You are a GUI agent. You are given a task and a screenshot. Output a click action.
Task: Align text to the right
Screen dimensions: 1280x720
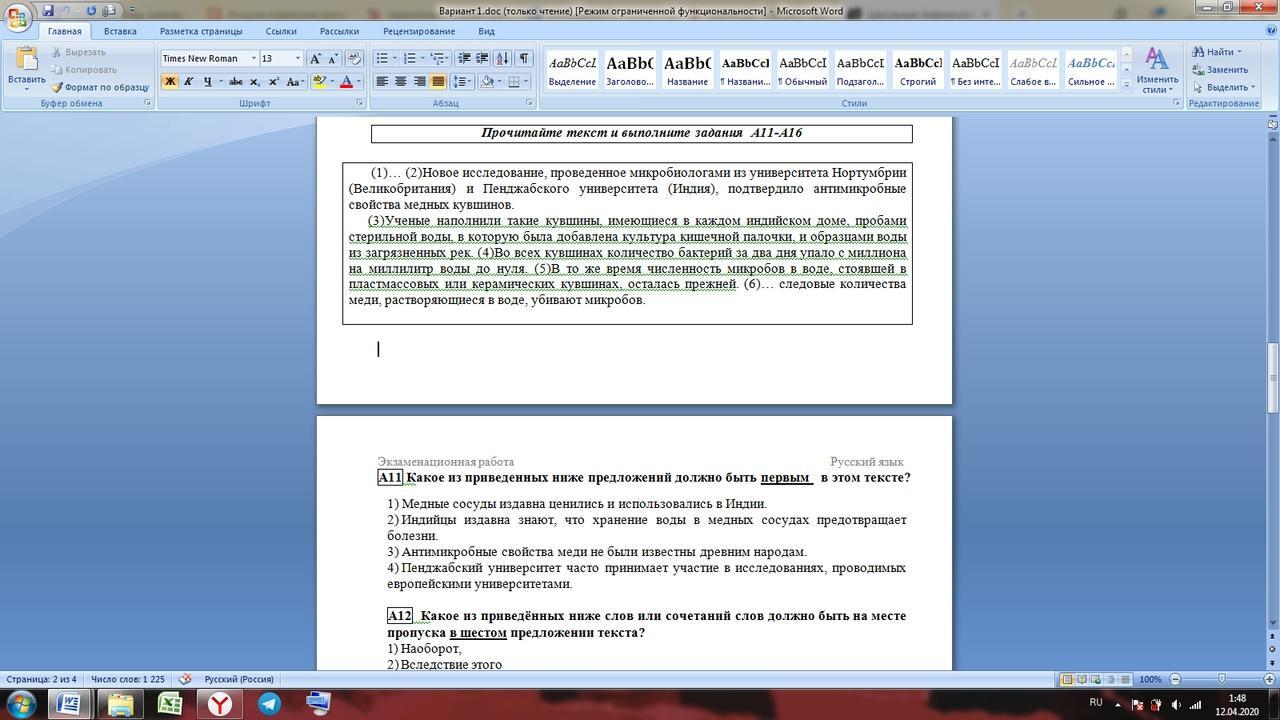click(x=419, y=82)
